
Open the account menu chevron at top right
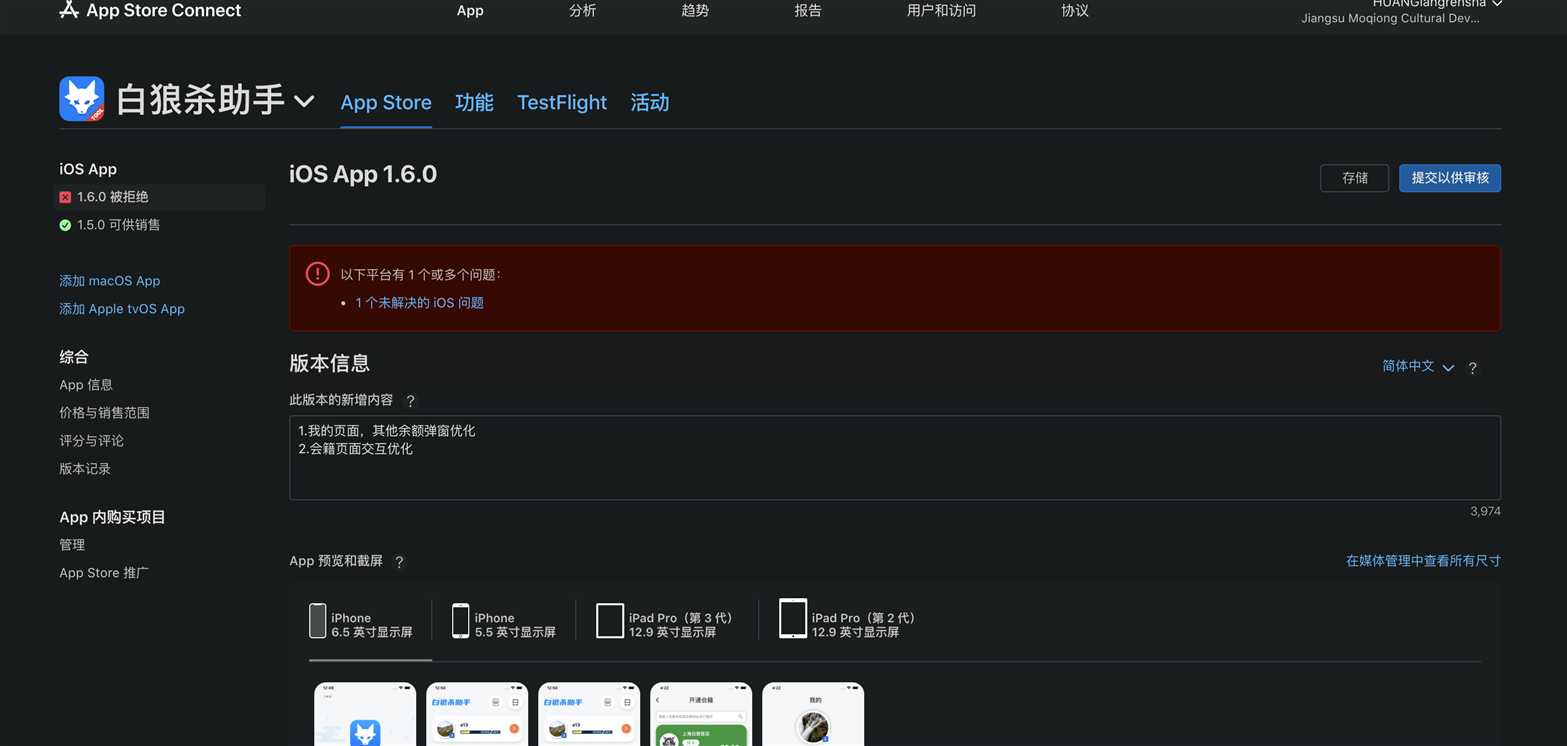click(1497, 4)
